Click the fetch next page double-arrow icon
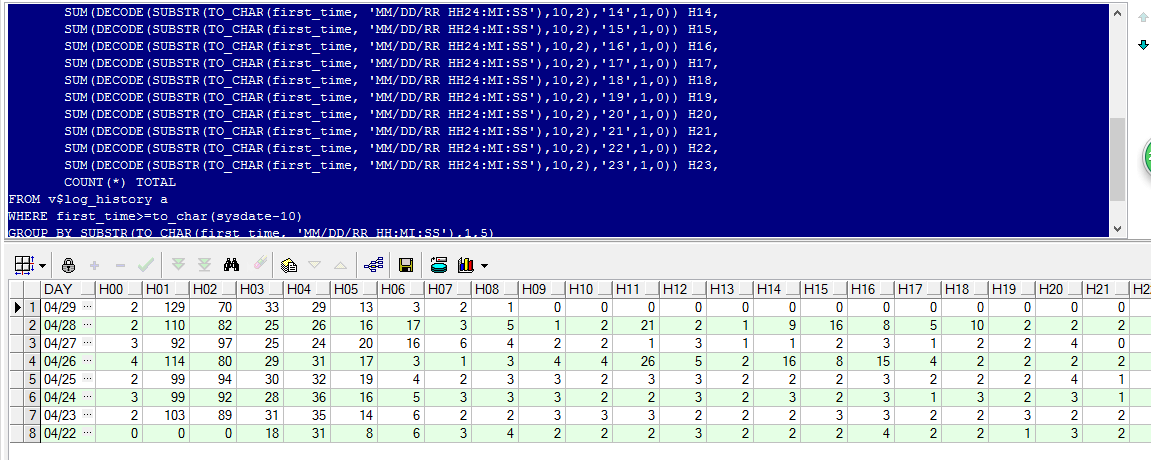The width and height of the screenshot is (1151, 460). pos(179,265)
